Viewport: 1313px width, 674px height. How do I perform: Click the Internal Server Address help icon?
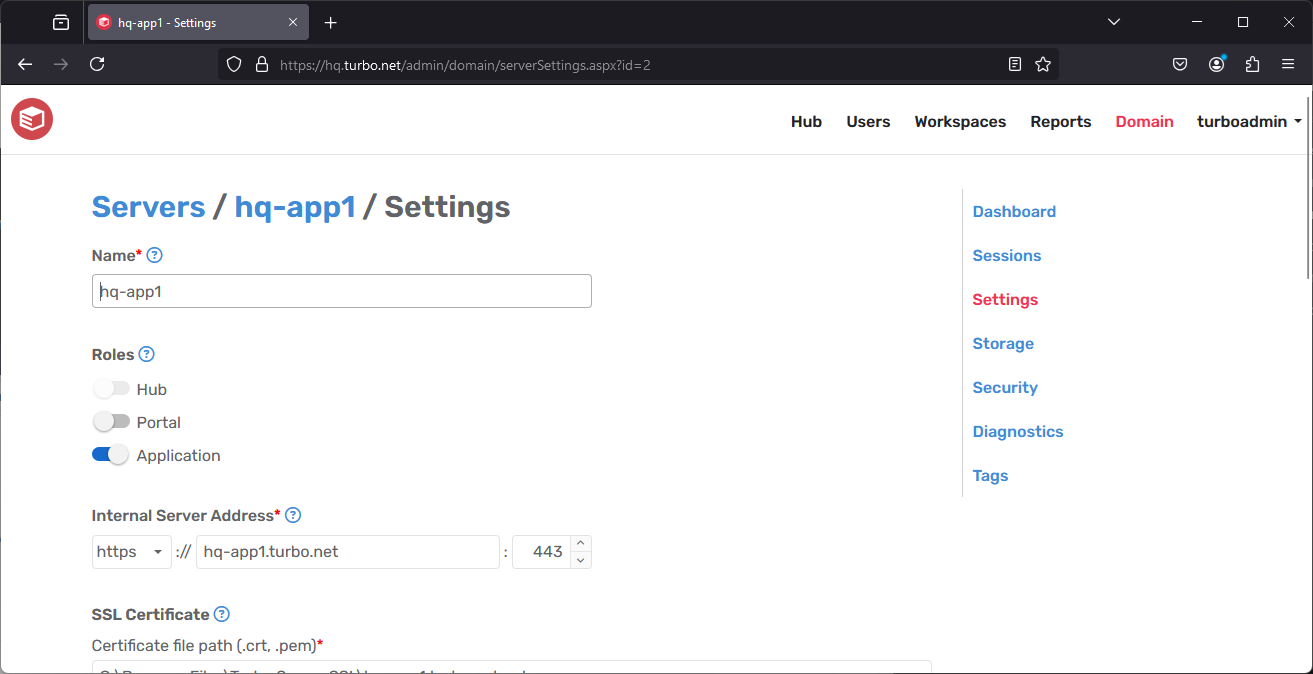(293, 515)
